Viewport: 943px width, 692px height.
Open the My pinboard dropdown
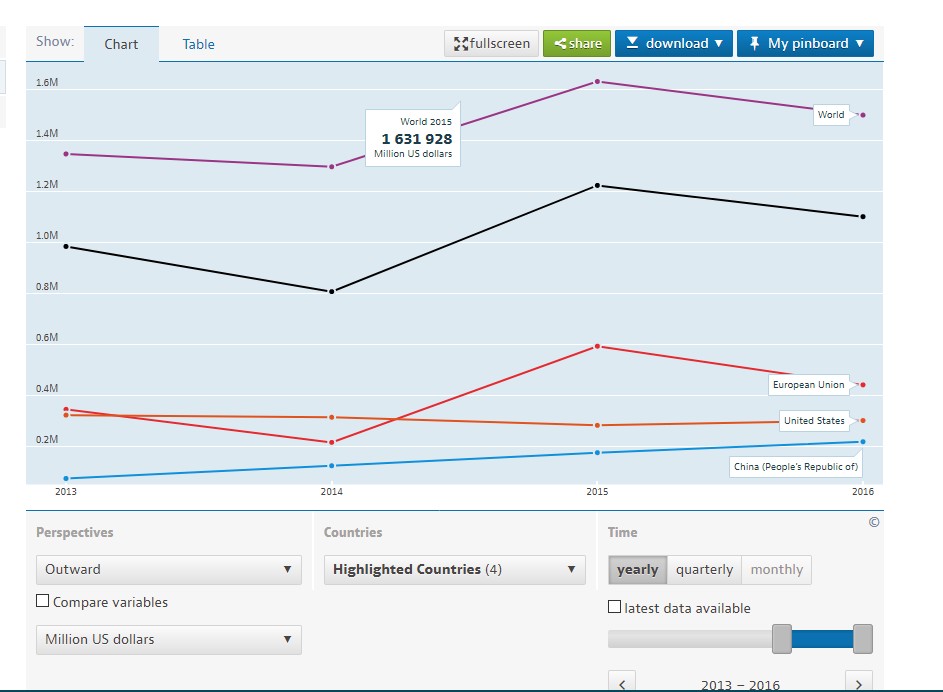805,43
